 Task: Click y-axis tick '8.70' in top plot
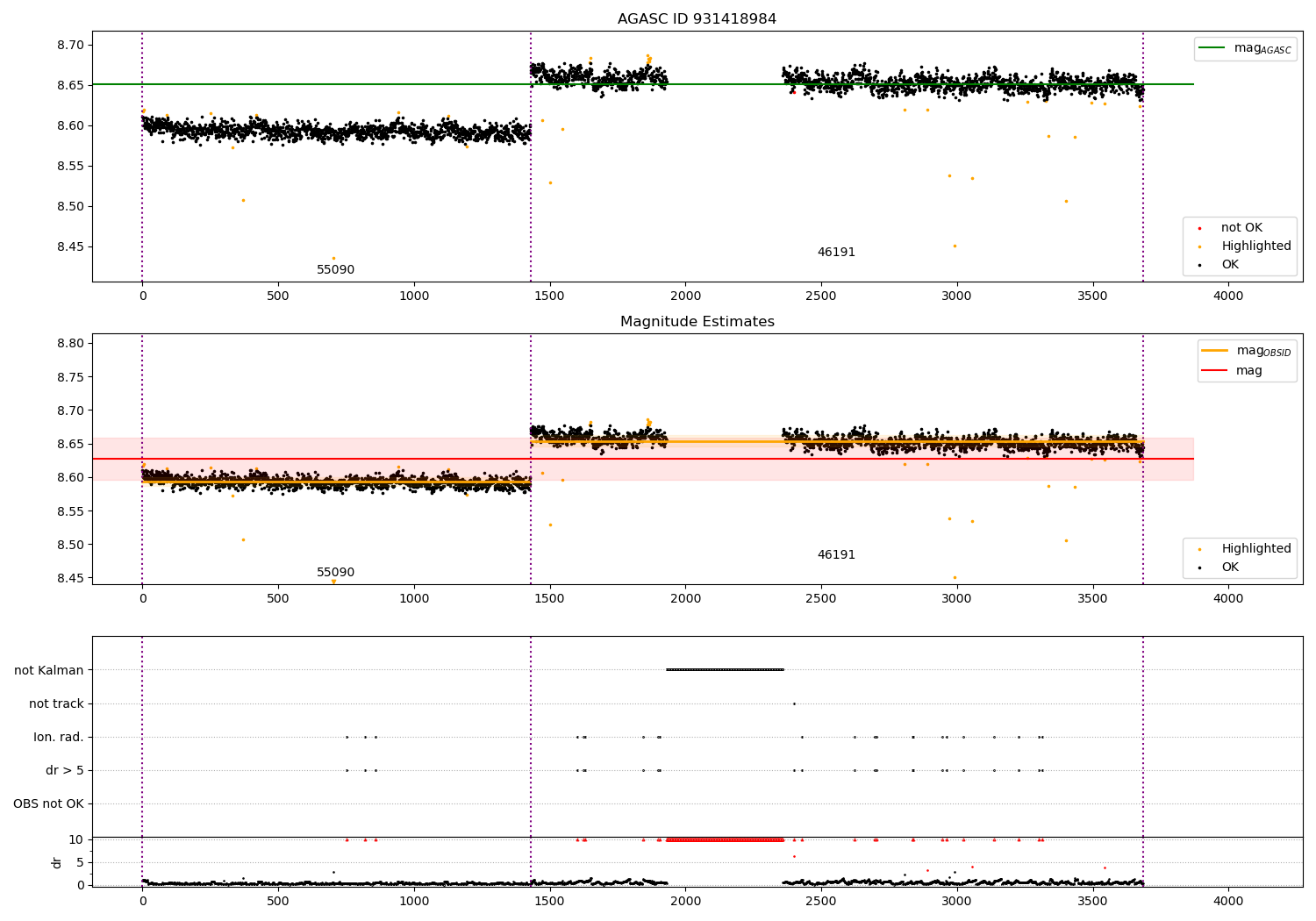coord(70,46)
